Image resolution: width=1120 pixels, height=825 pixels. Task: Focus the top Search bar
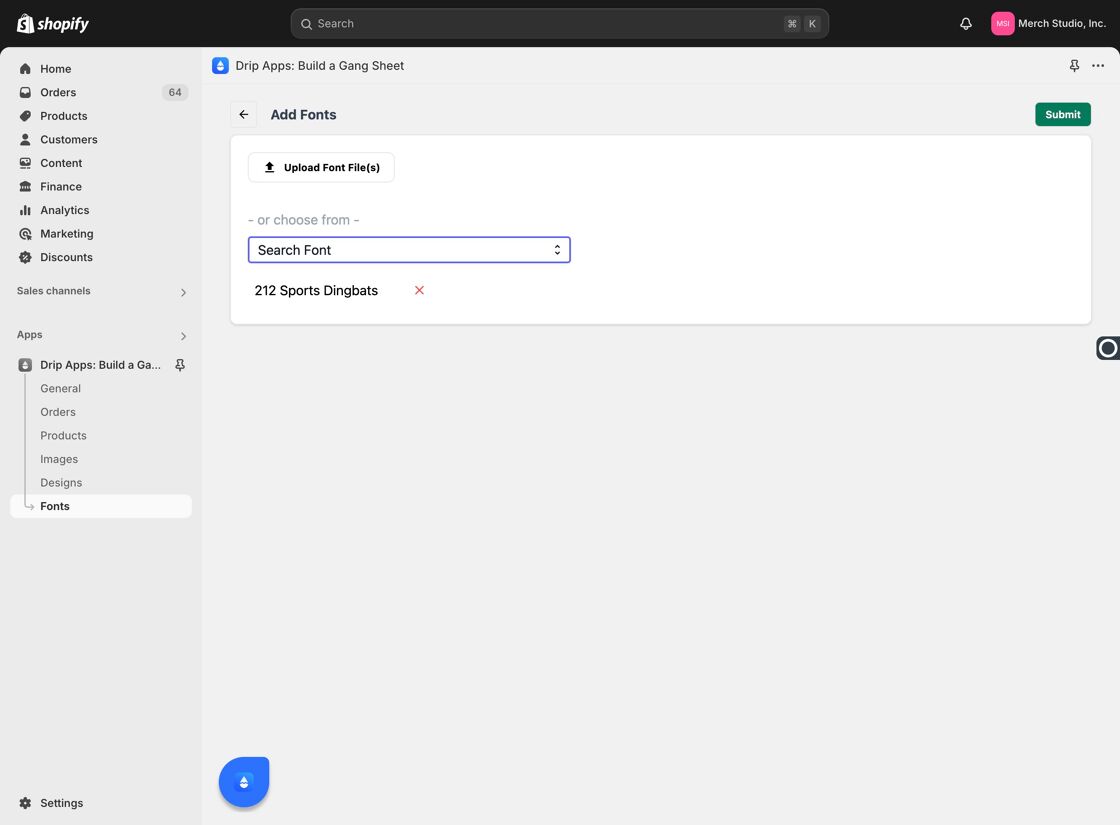pyautogui.click(x=559, y=24)
